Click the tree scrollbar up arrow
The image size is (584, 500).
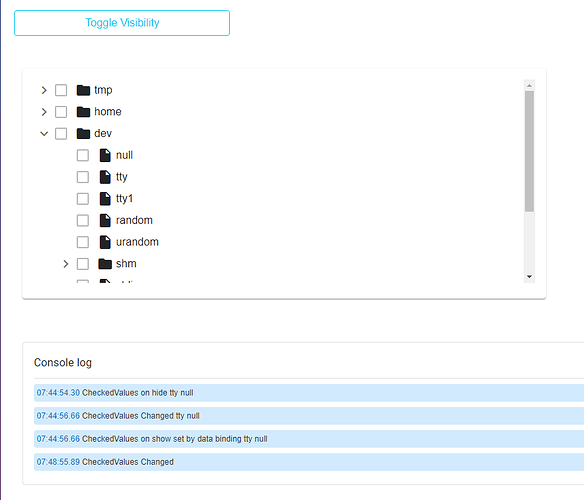529,86
